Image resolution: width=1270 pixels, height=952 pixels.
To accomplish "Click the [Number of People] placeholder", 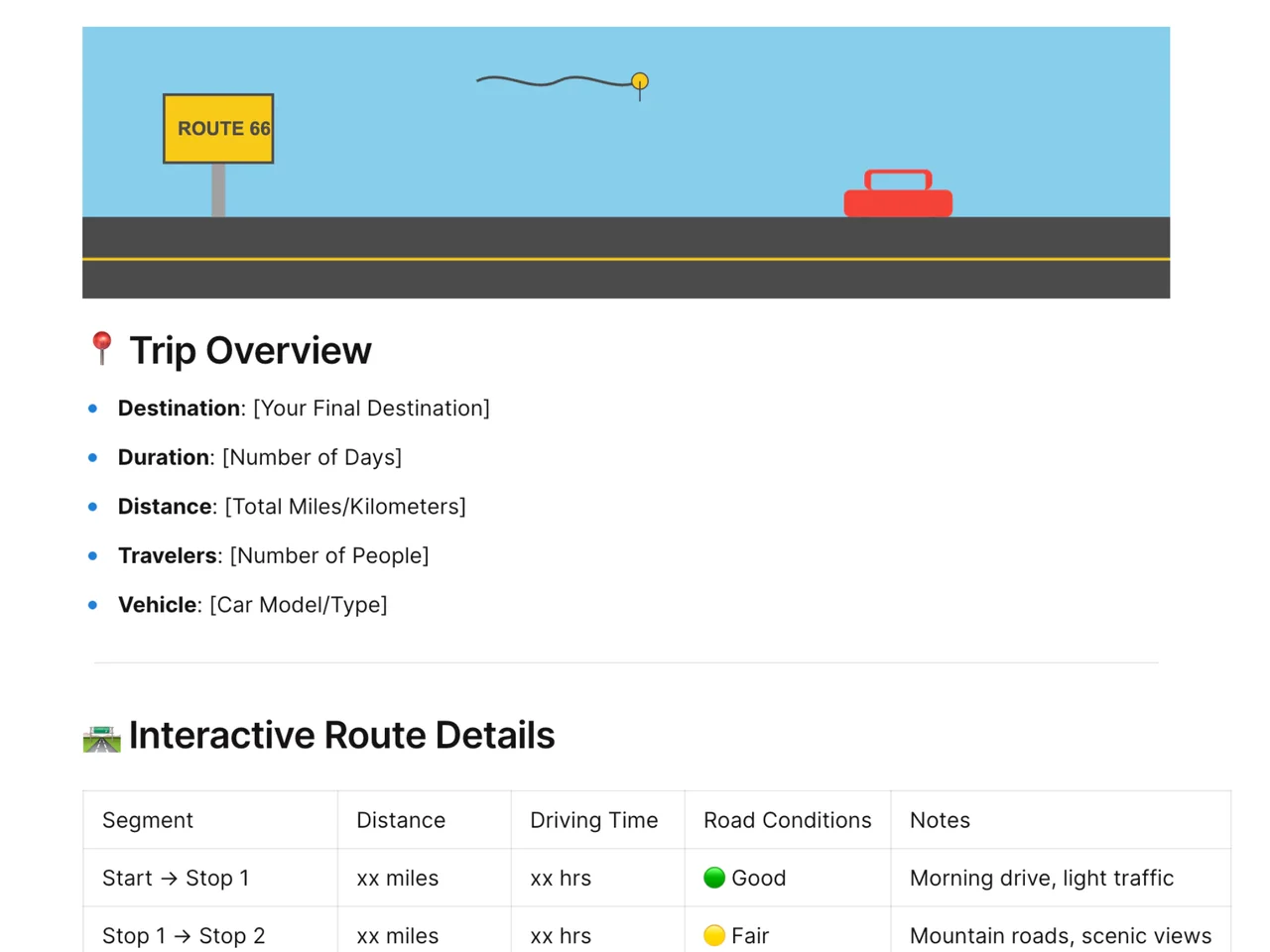I will pos(329,555).
